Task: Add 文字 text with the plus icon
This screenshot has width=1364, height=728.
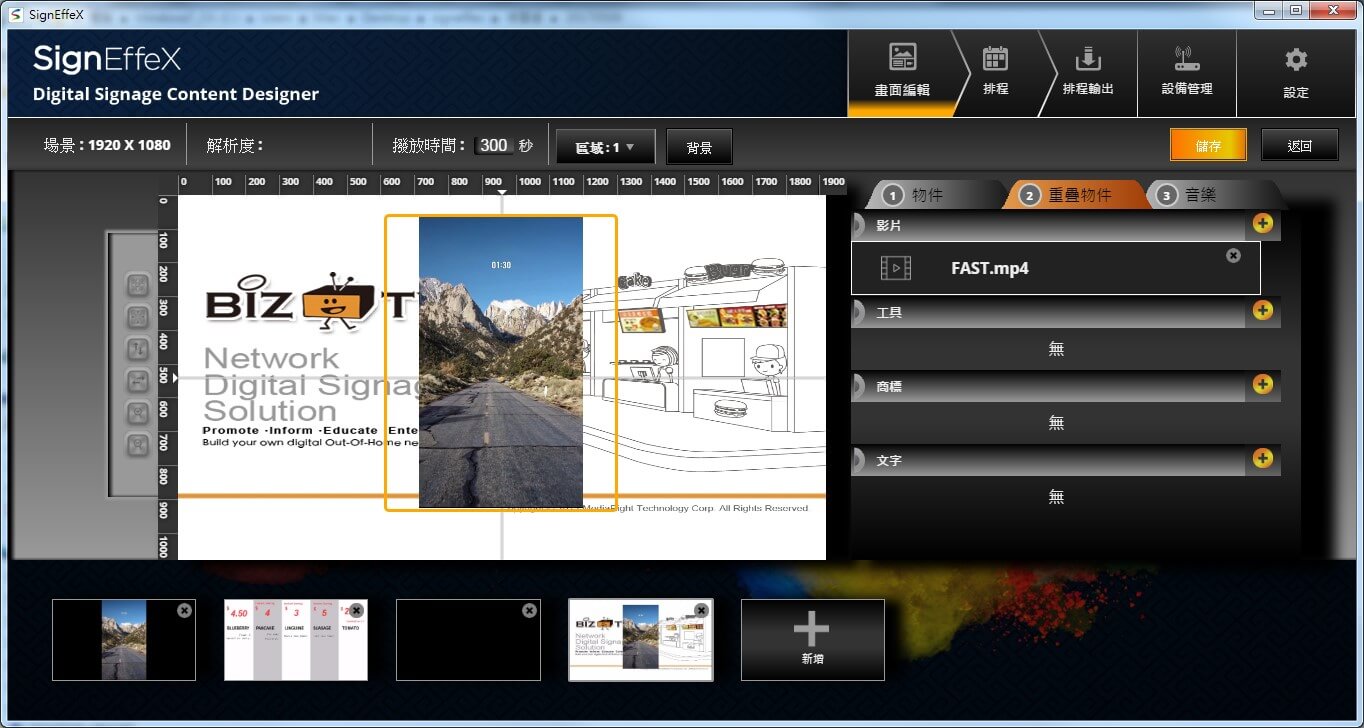Action: (1262, 458)
